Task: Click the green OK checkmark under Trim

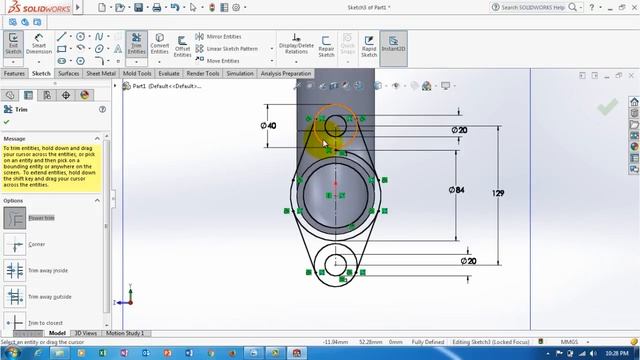Action: (6, 122)
